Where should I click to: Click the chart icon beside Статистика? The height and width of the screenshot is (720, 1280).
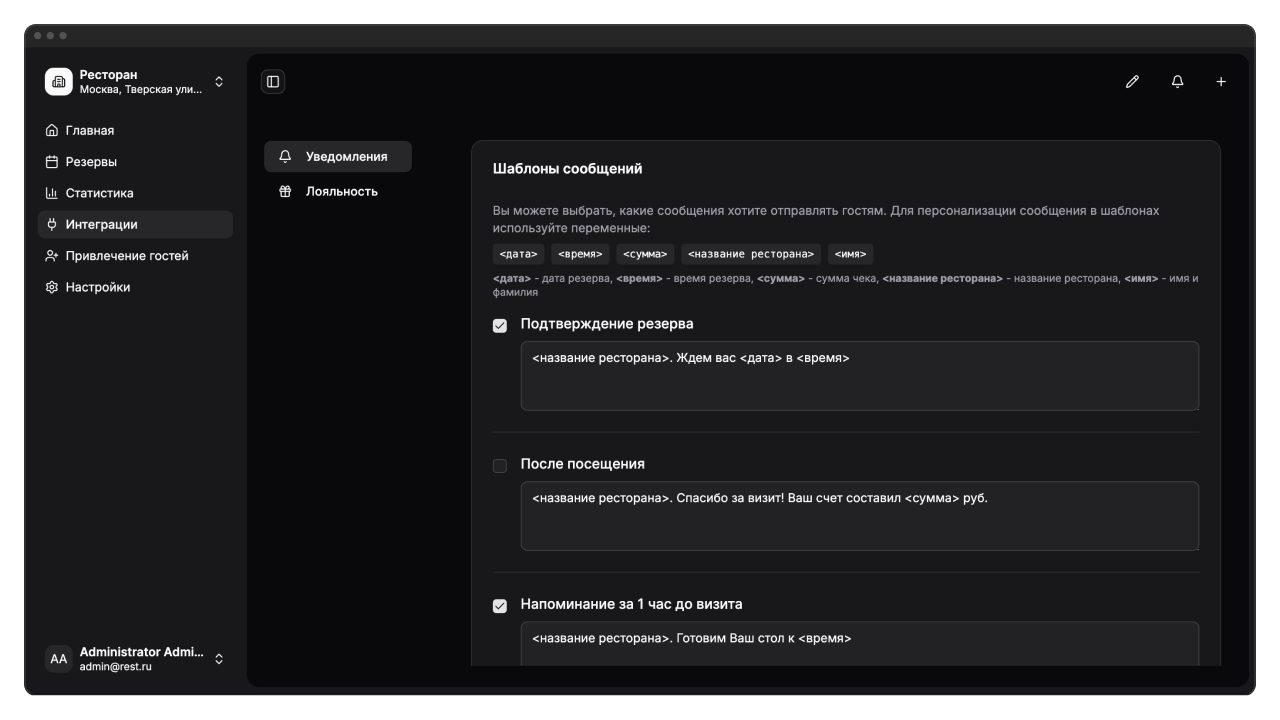(x=52, y=193)
